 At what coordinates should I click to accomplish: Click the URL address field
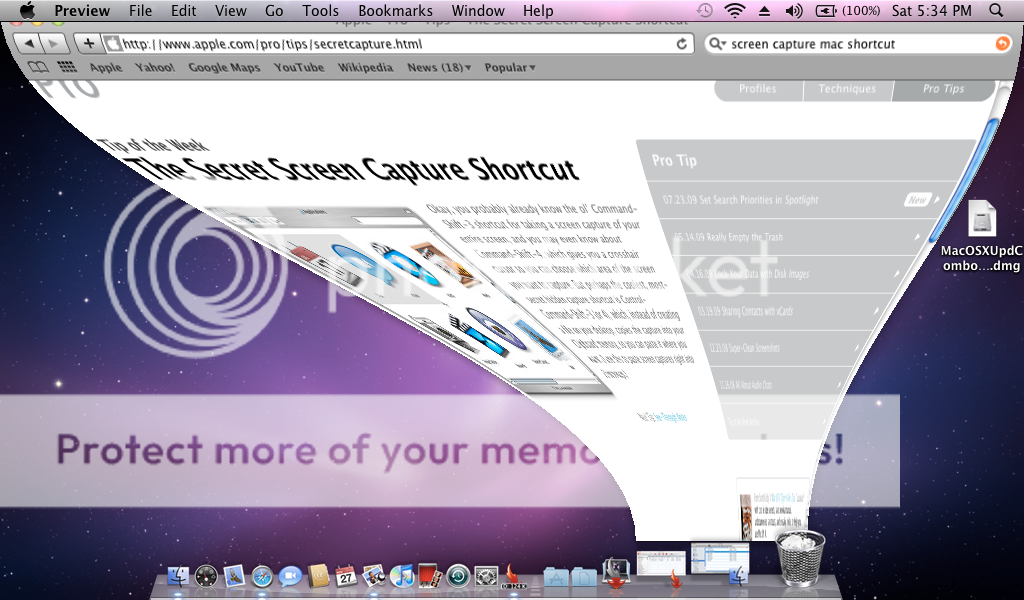tap(390, 44)
